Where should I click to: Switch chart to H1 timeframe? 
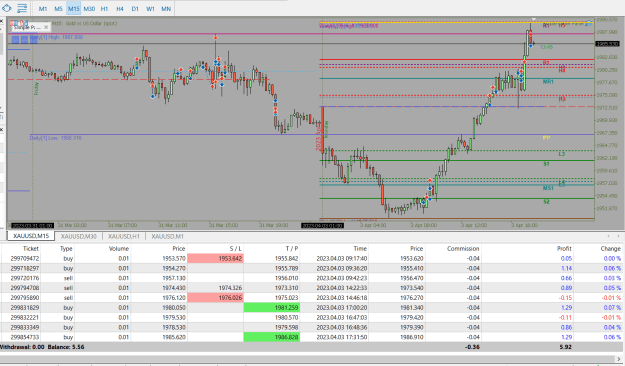(x=104, y=8)
